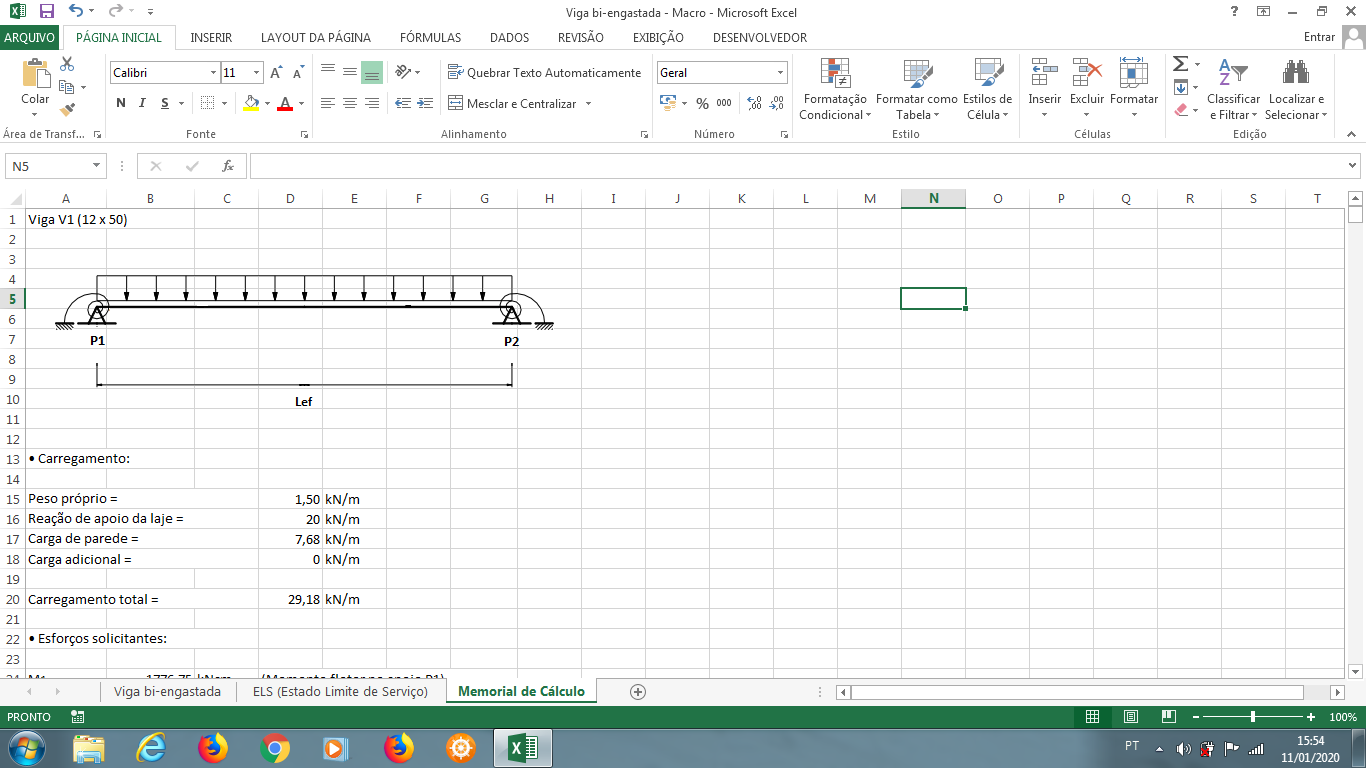Apply the red font color
Viewport: 1366px width, 768px height.
[286, 103]
